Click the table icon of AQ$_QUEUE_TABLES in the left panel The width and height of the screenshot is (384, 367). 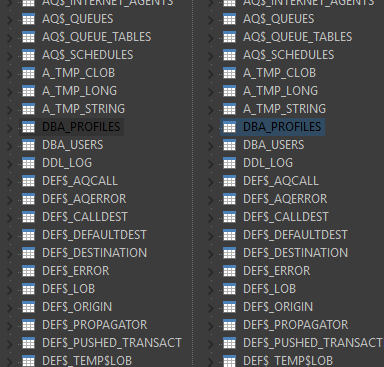coord(28,37)
